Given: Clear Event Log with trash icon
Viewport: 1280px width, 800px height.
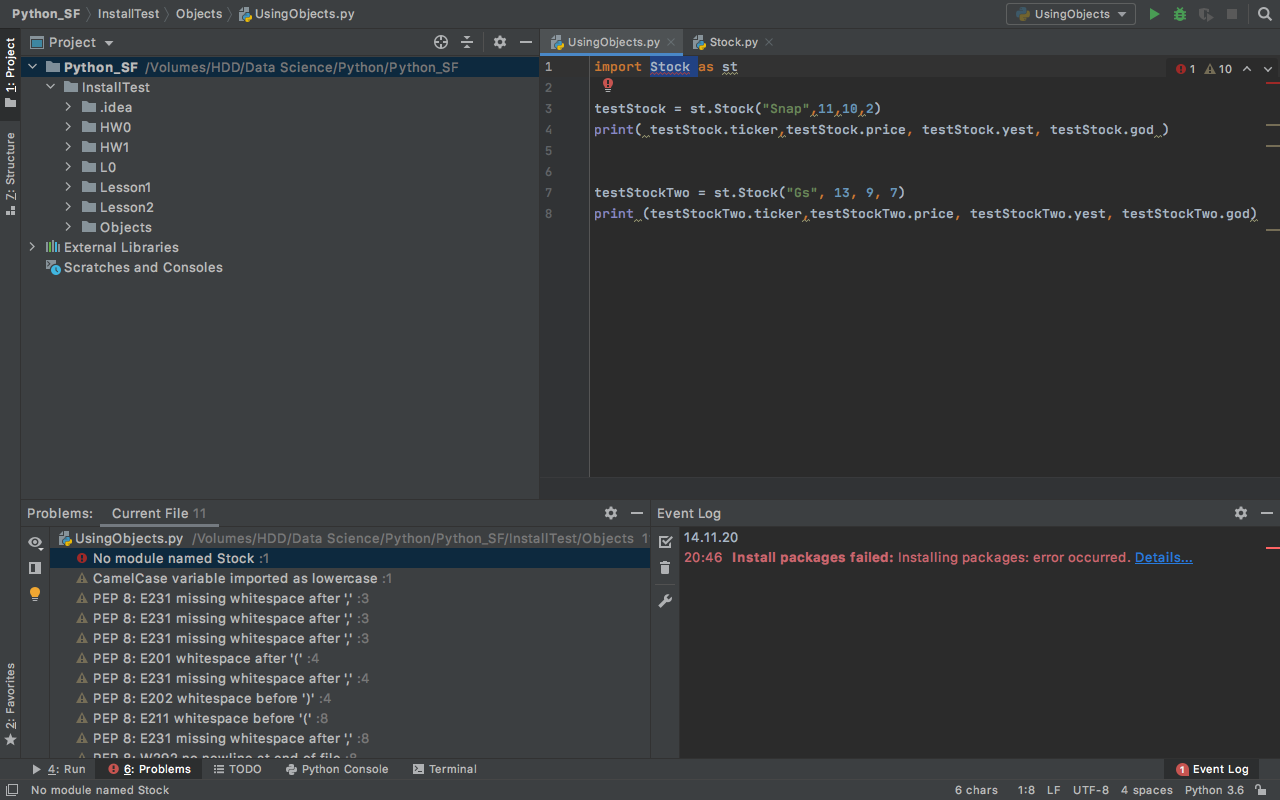Looking at the screenshot, I should pyautogui.click(x=665, y=568).
